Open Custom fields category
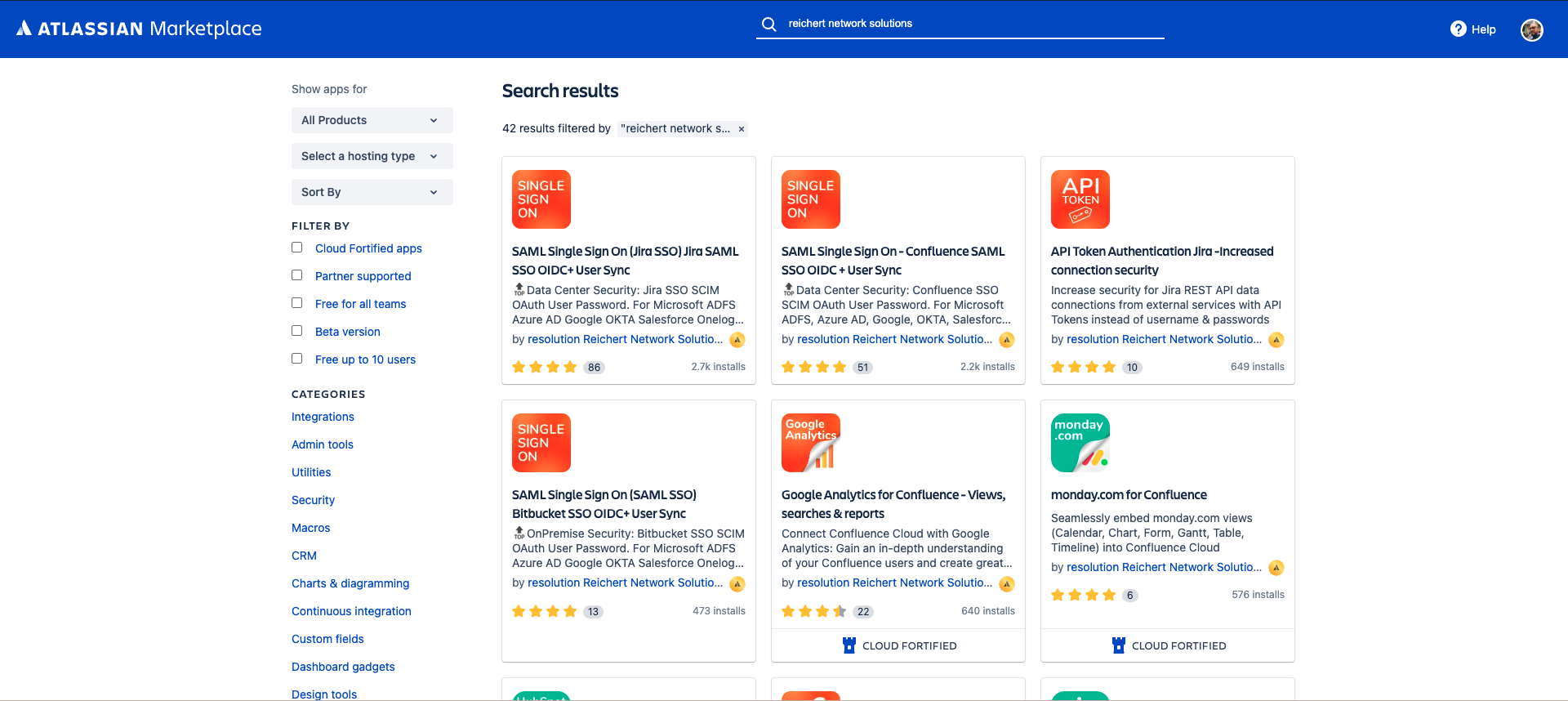Screen dimensions: 1568x701 (327, 639)
